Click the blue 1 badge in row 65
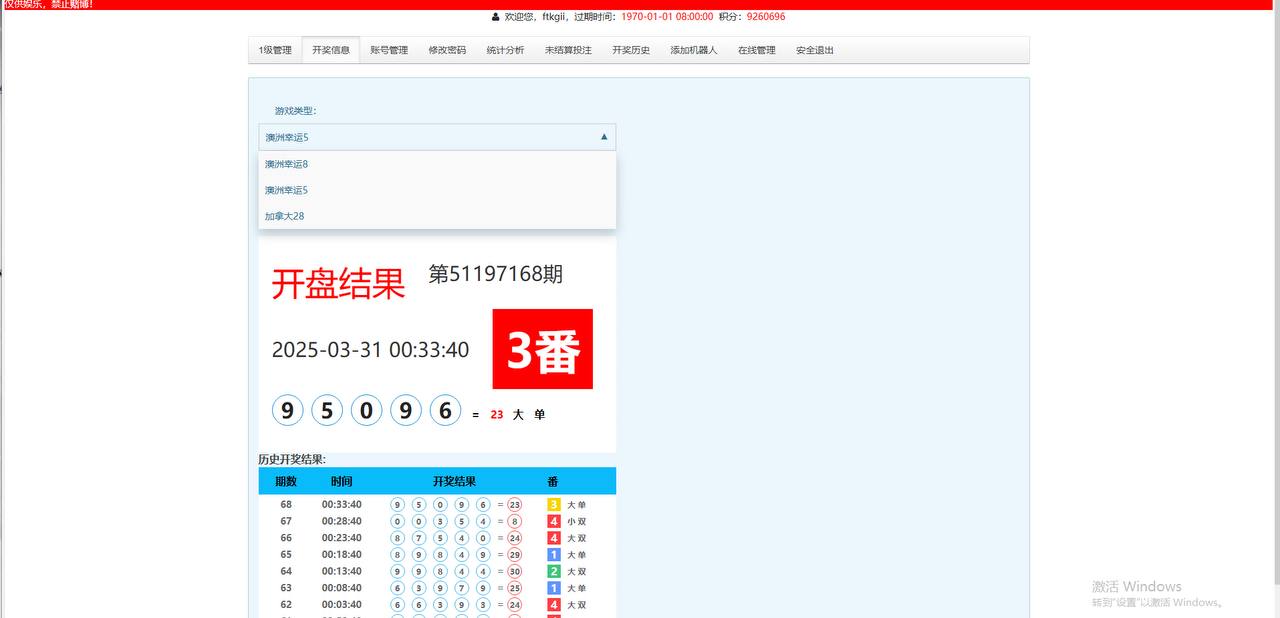Viewport: 1280px width, 618px height. 554,555
